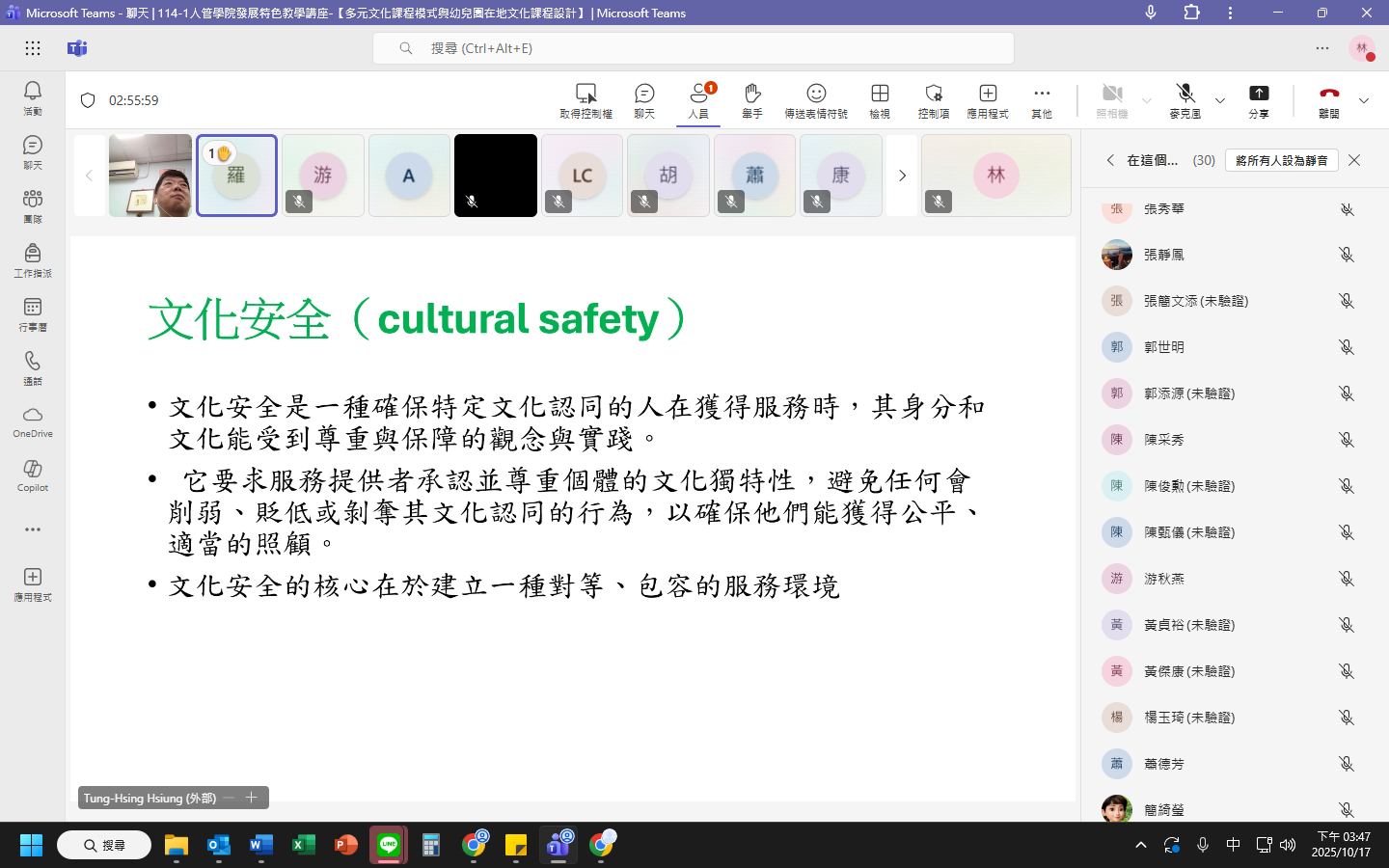
Task: Click the Take control icon
Action: coord(586,99)
